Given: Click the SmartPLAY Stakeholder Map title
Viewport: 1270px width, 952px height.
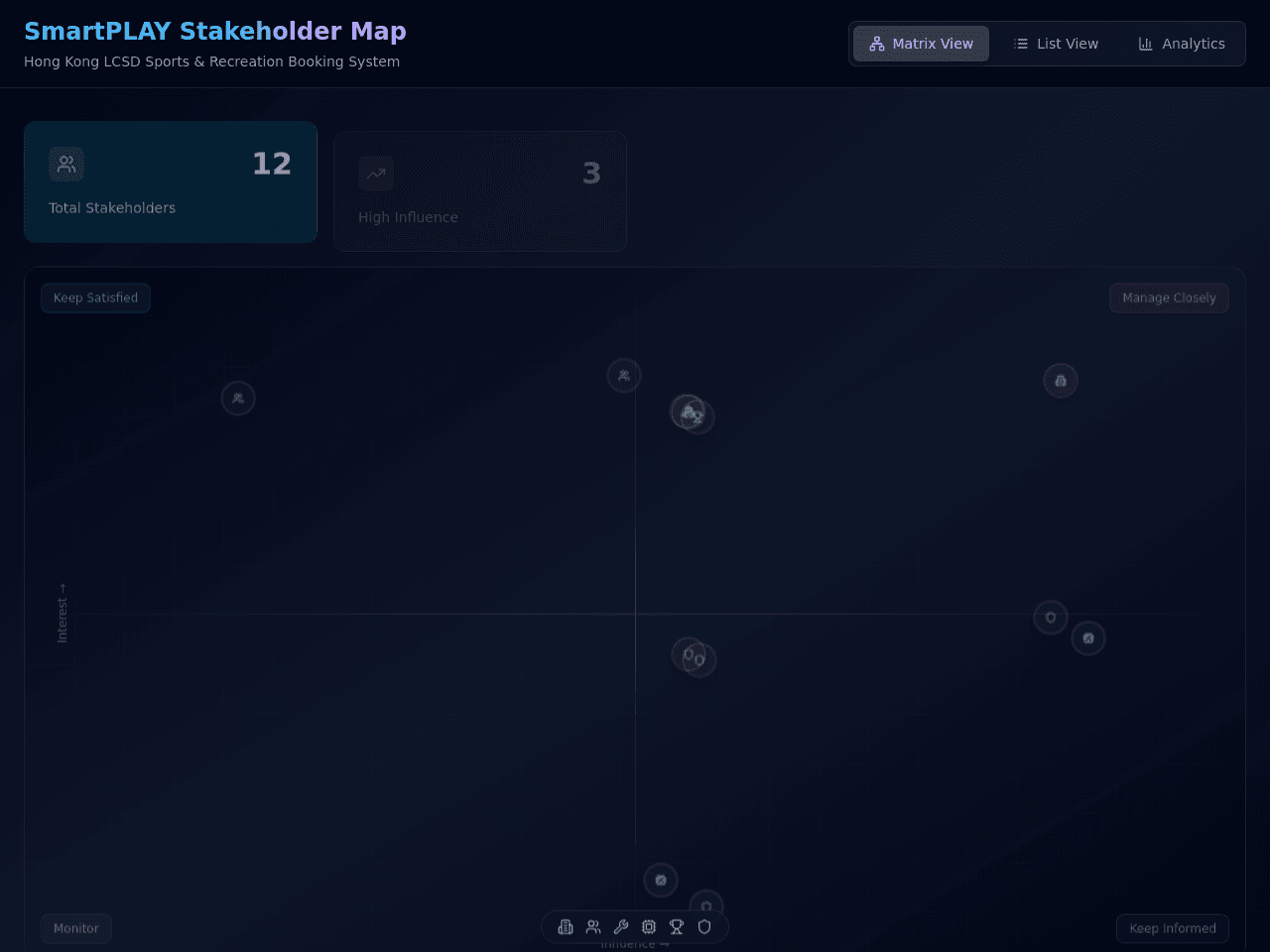Looking at the screenshot, I should tap(215, 31).
